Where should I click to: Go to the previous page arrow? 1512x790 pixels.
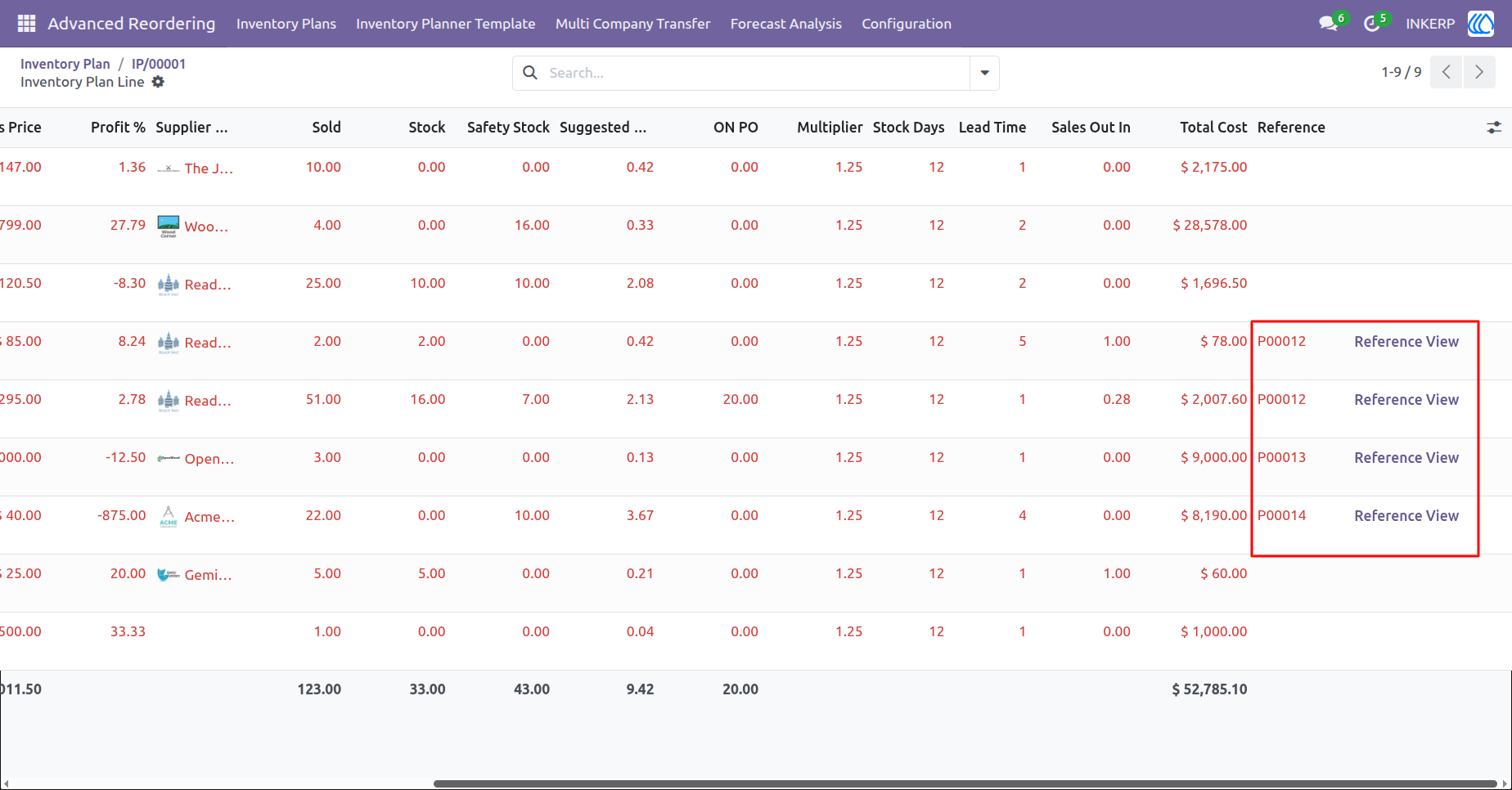pyautogui.click(x=1447, y=72)
